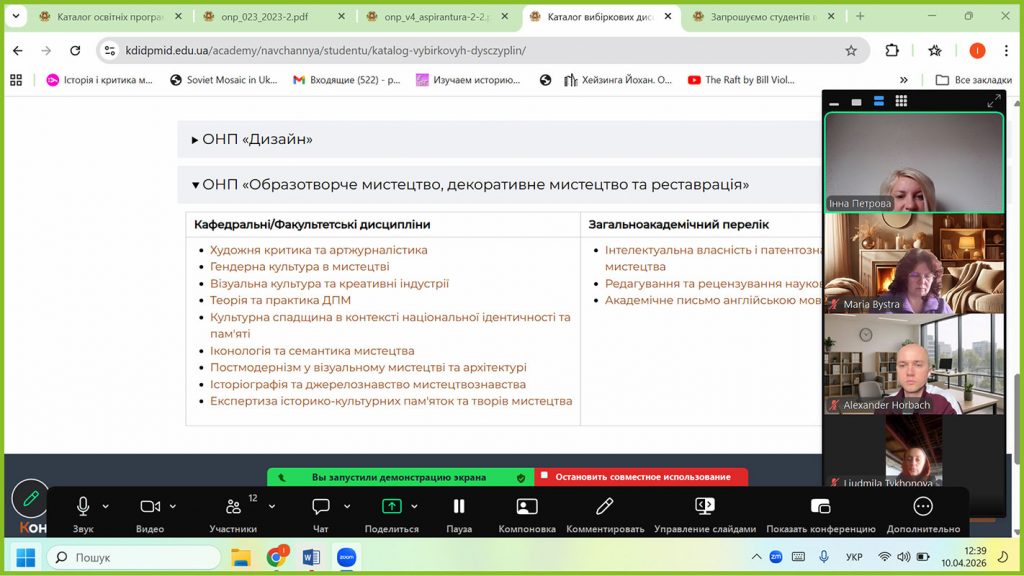Click the Zoom 'Пауза' share button
The height and width of the screenshot is (576, 1024).
click(459, 507)
